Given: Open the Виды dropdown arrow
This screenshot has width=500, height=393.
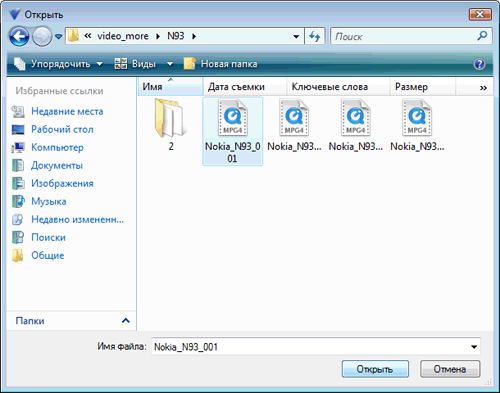Looking at the screenshot, I should (x=170, y=64).
